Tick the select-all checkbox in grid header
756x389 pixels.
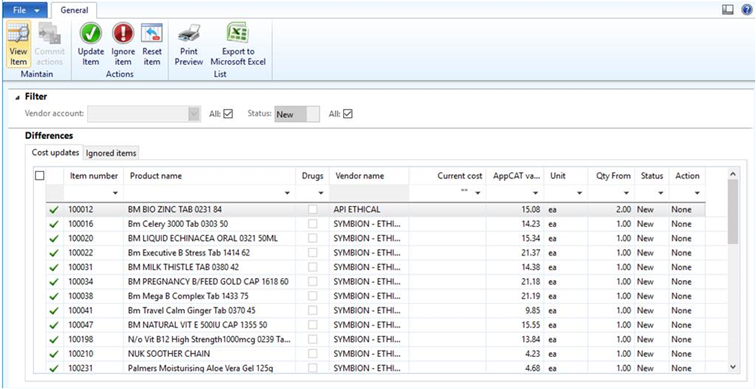click(40, 176)
